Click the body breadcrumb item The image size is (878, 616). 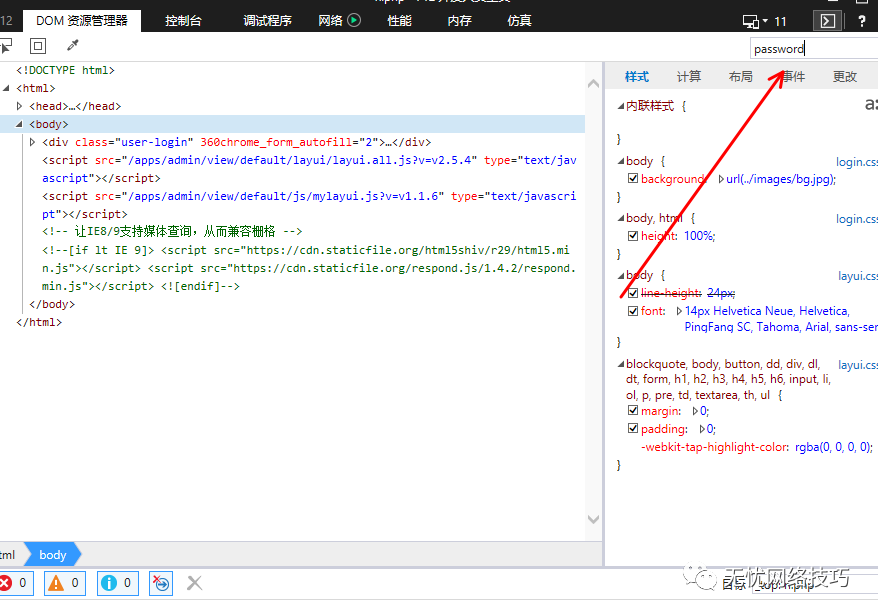[x=53, y=554]
